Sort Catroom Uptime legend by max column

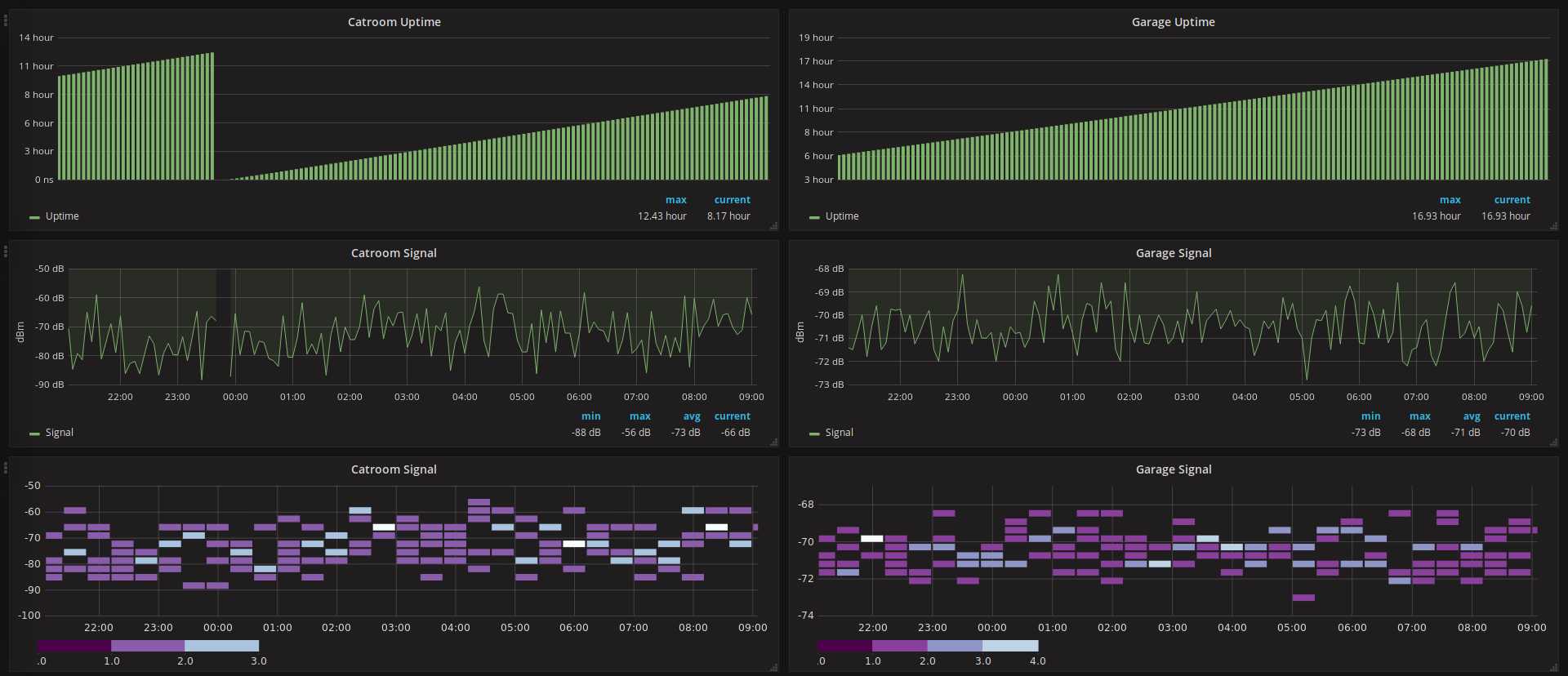click(x=676, y=200)
